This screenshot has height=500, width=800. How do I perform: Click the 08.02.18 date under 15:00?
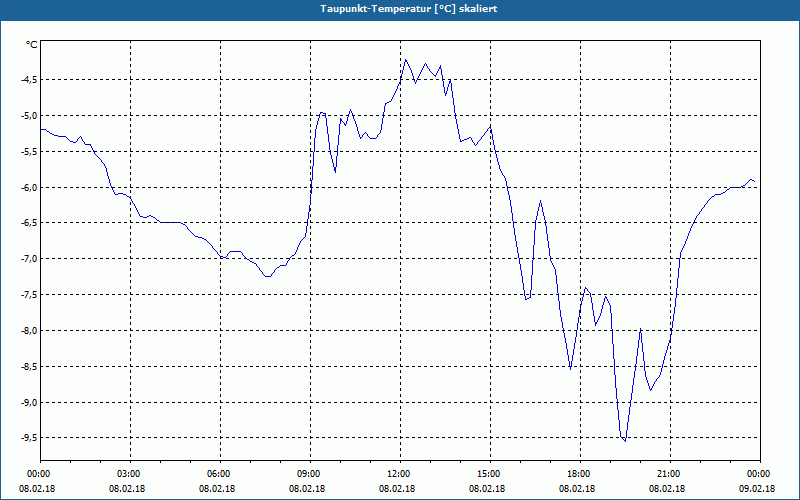pyautogui.click(x=487, y=489)
